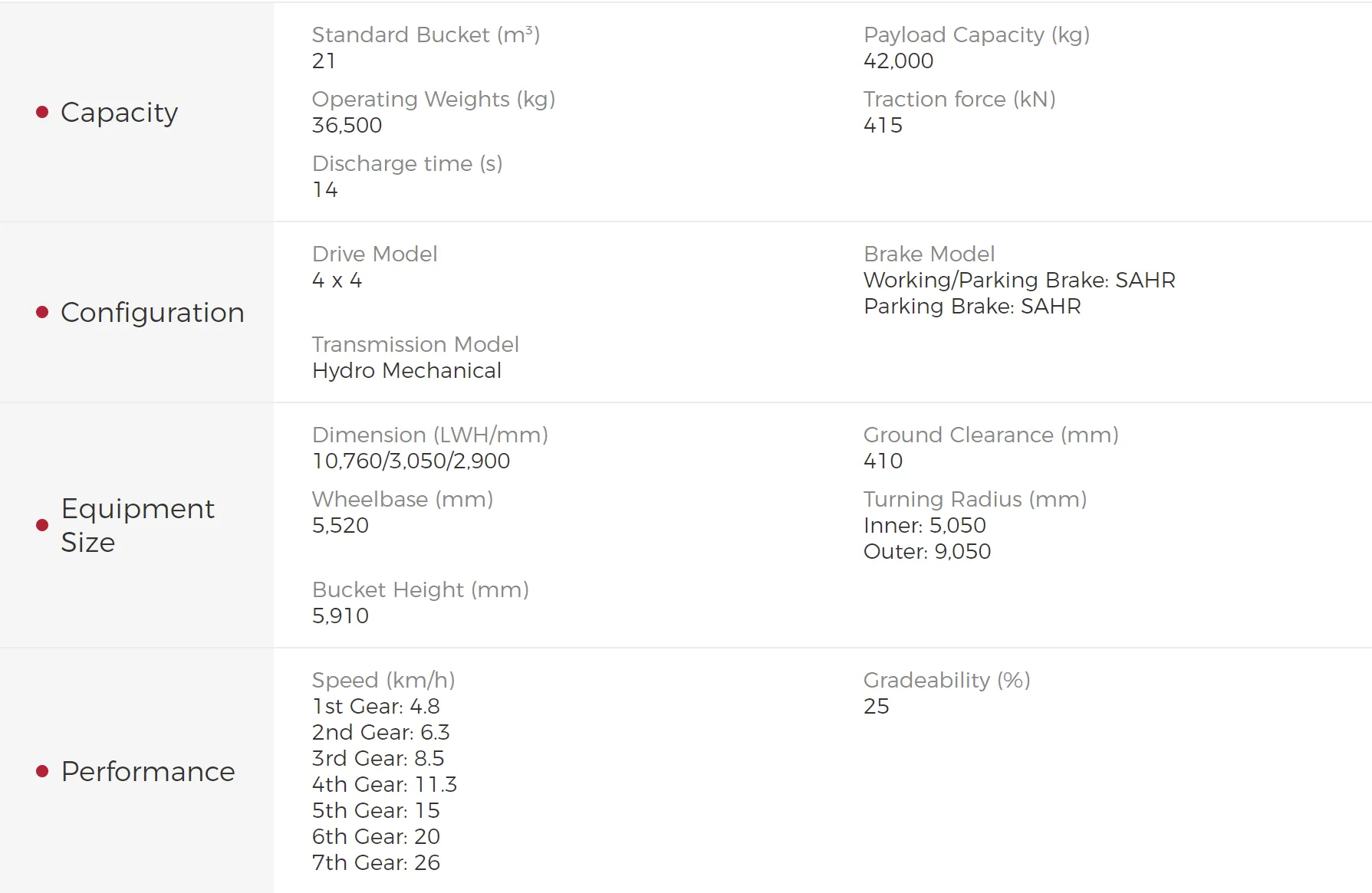1372x893 pixels.
Task: Click the Discharge time (s) label
Action: point(407,164)
